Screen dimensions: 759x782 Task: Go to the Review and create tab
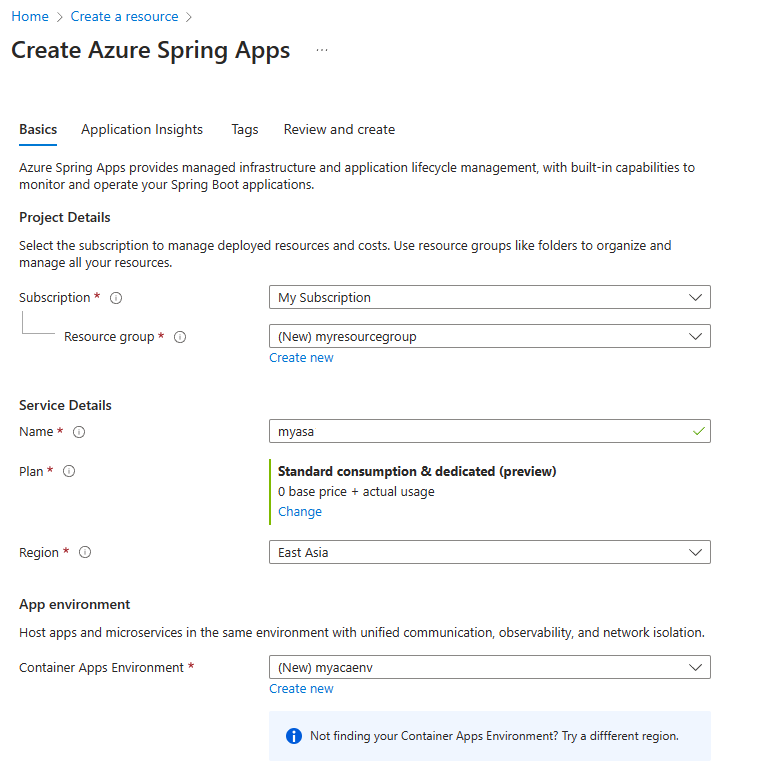point(339,129)
